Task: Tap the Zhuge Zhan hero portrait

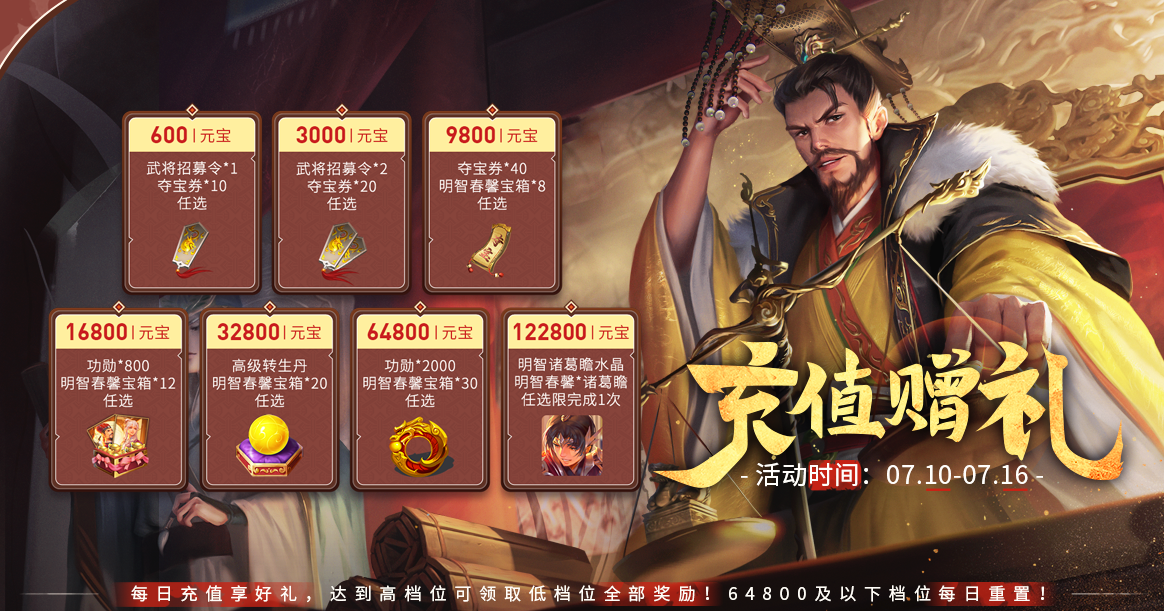Action: 571,445
